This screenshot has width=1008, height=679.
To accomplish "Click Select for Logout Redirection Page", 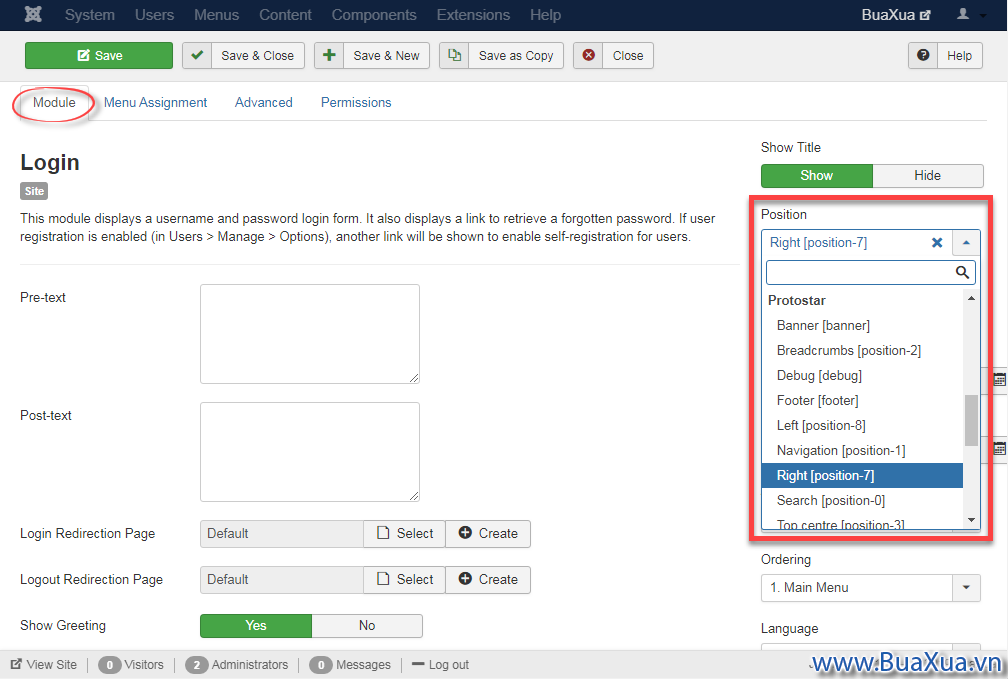I will [404, 579].
